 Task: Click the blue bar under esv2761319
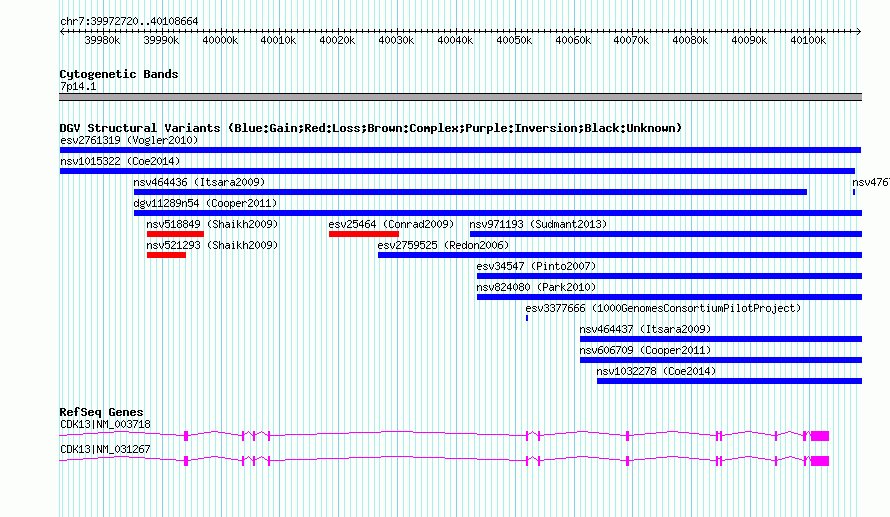pos(460,150)
